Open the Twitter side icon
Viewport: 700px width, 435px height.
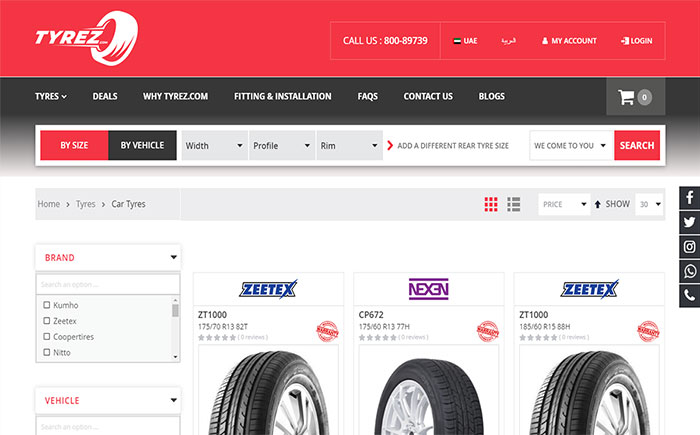[689, 222]
